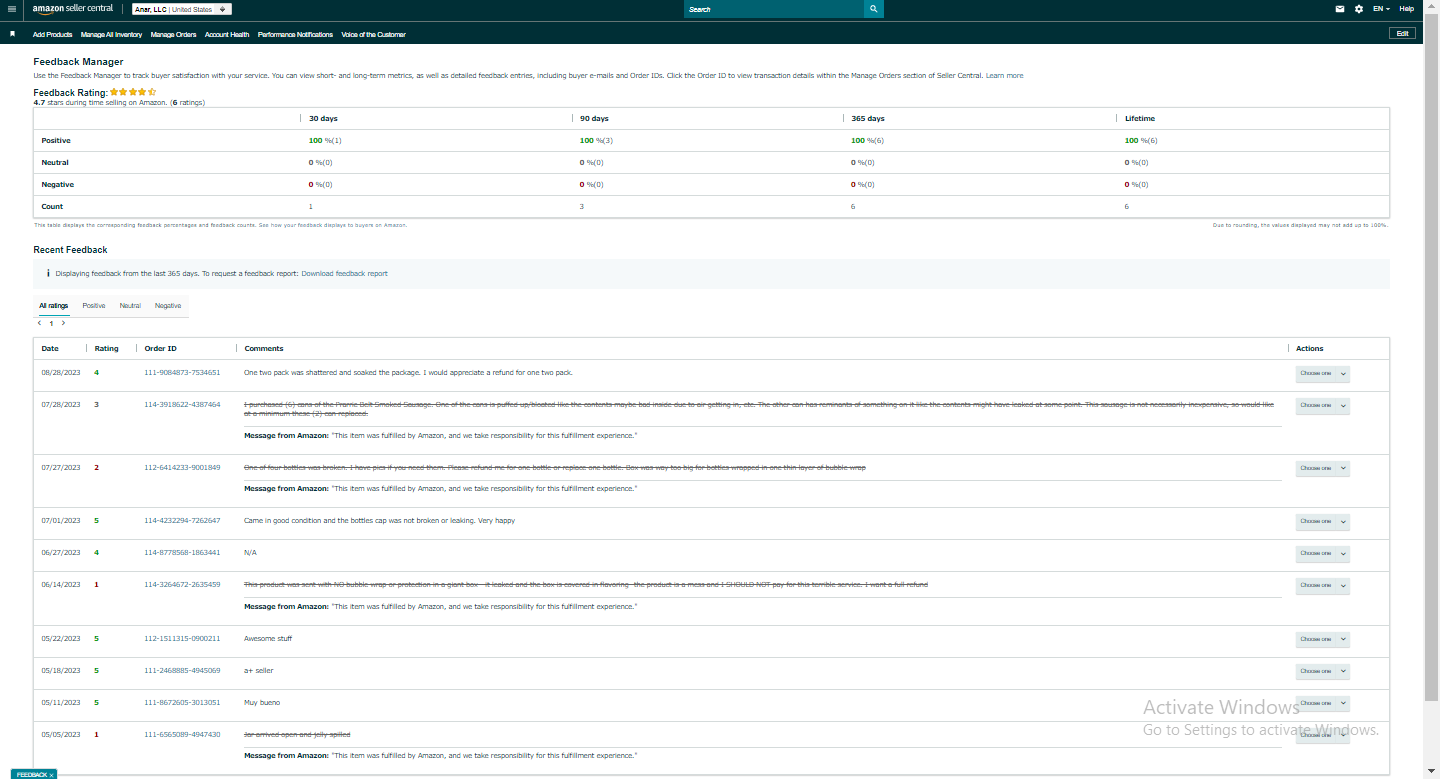Open Choose one dropdown for 06/14/2023 feedback
The height and width of the screenshot is (779, 1440).
pos(1323,586)
